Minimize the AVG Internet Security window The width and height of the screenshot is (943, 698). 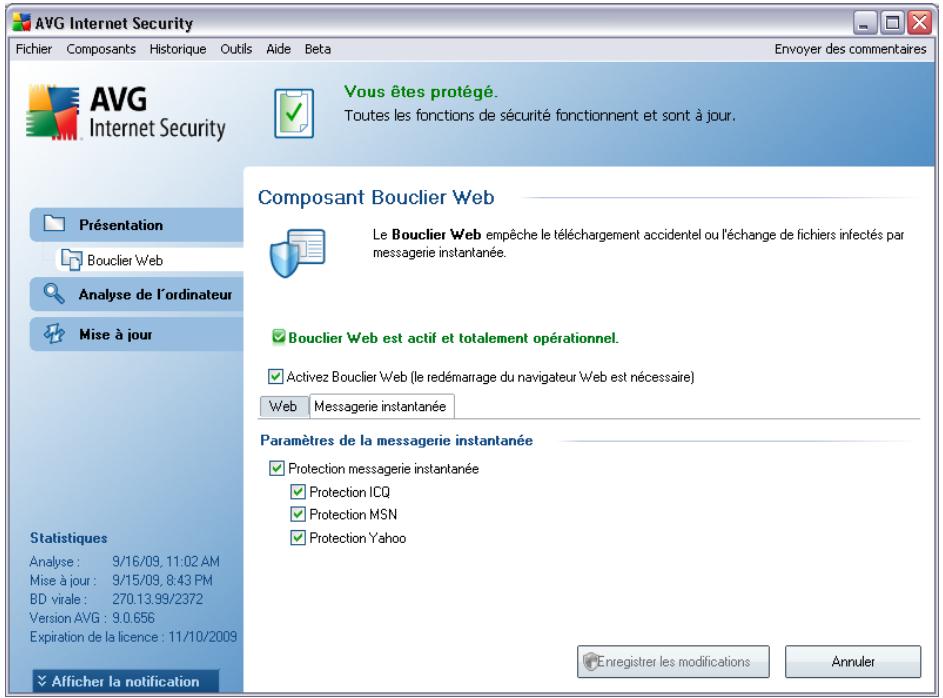tap(865, 23)
